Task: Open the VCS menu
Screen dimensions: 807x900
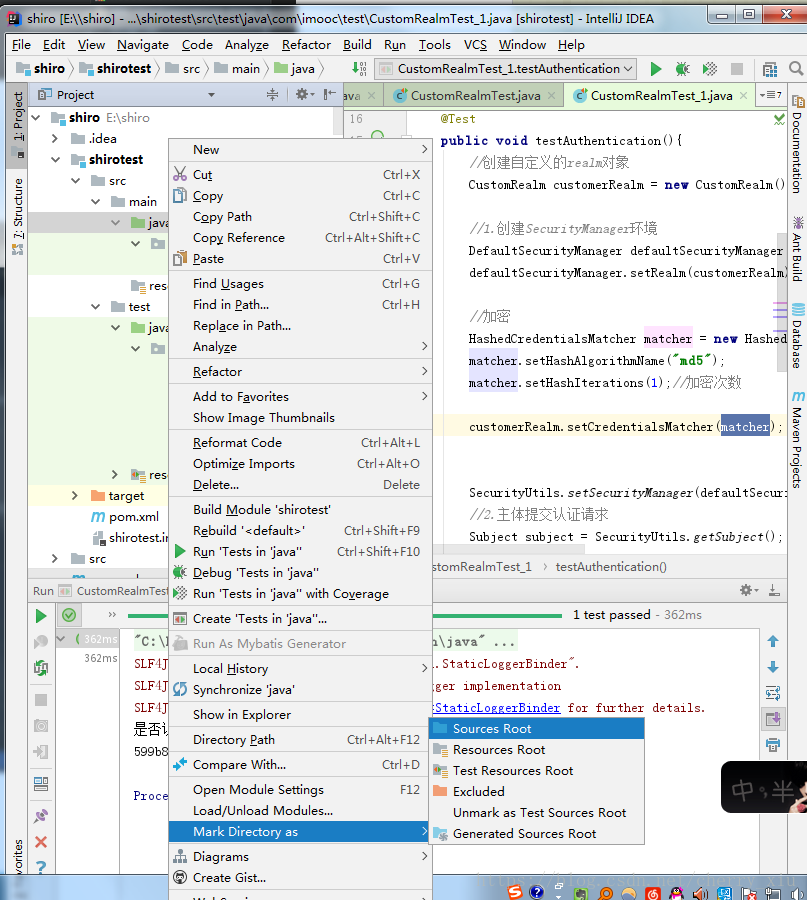Action: [475, 45]
